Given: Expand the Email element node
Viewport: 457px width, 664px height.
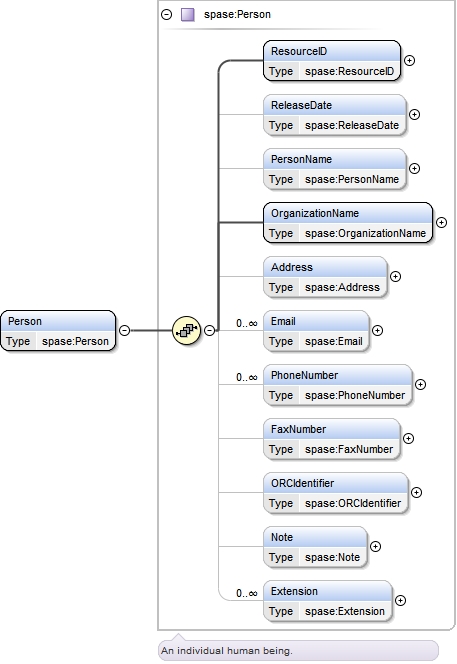Looking at the screenshot, I should click(x=377, y=330).
